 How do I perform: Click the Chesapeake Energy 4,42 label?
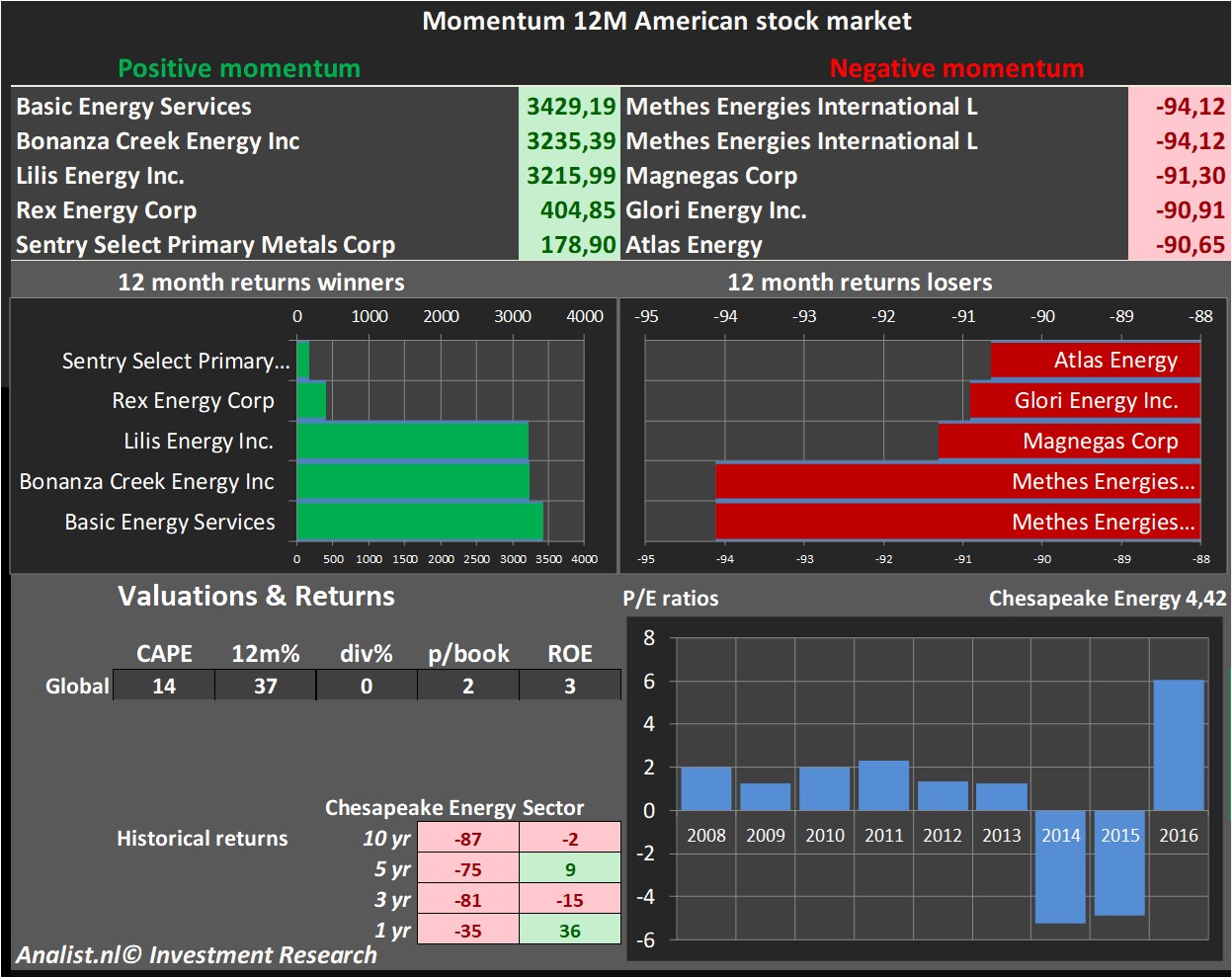[1108, 599]
